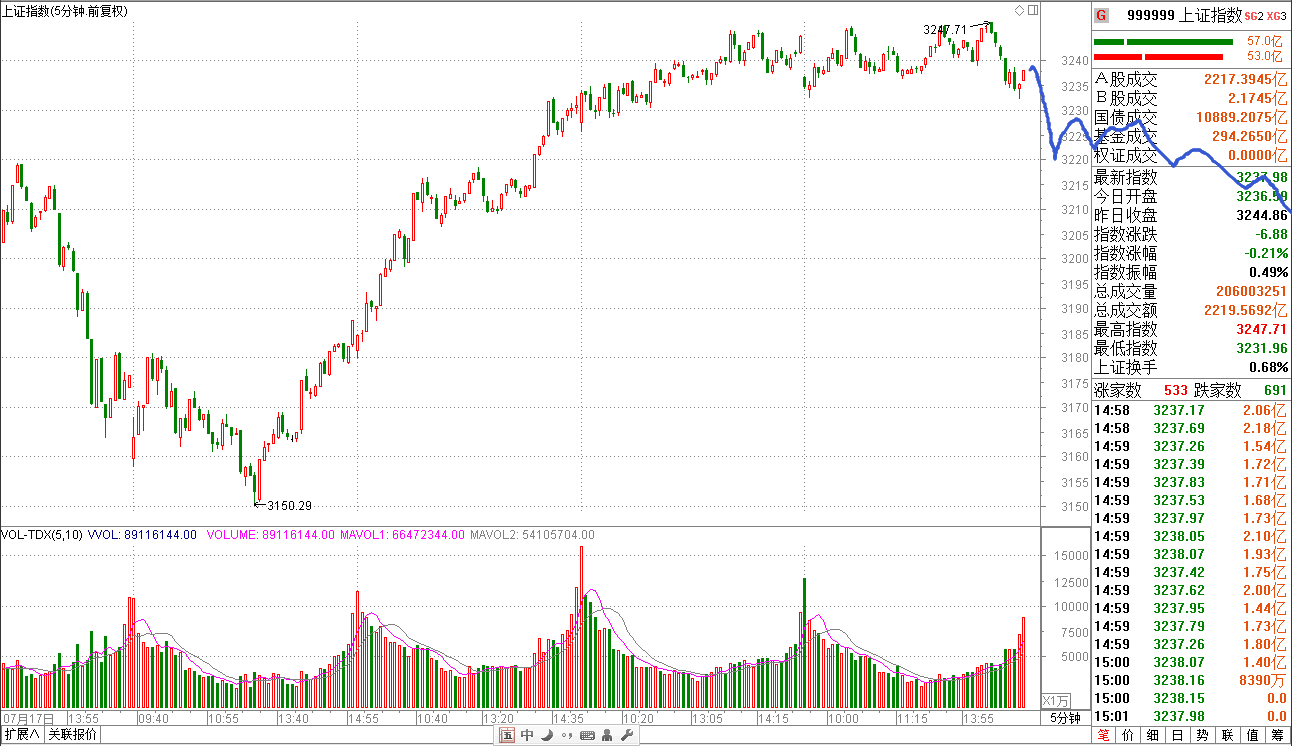
Task: Toggle the half-moon half-width icon
Action: (547, 736)
